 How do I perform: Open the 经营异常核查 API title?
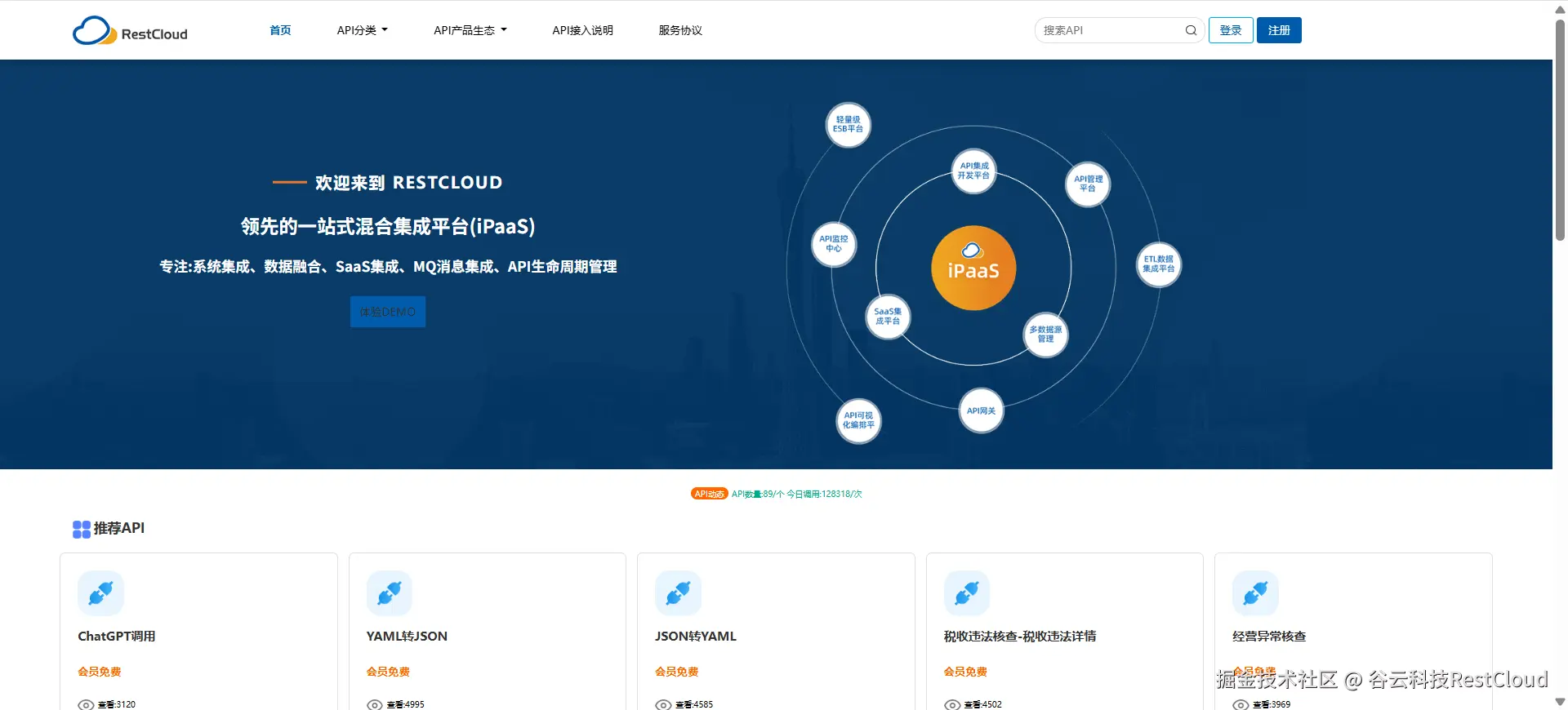(x=1269, y=636)
